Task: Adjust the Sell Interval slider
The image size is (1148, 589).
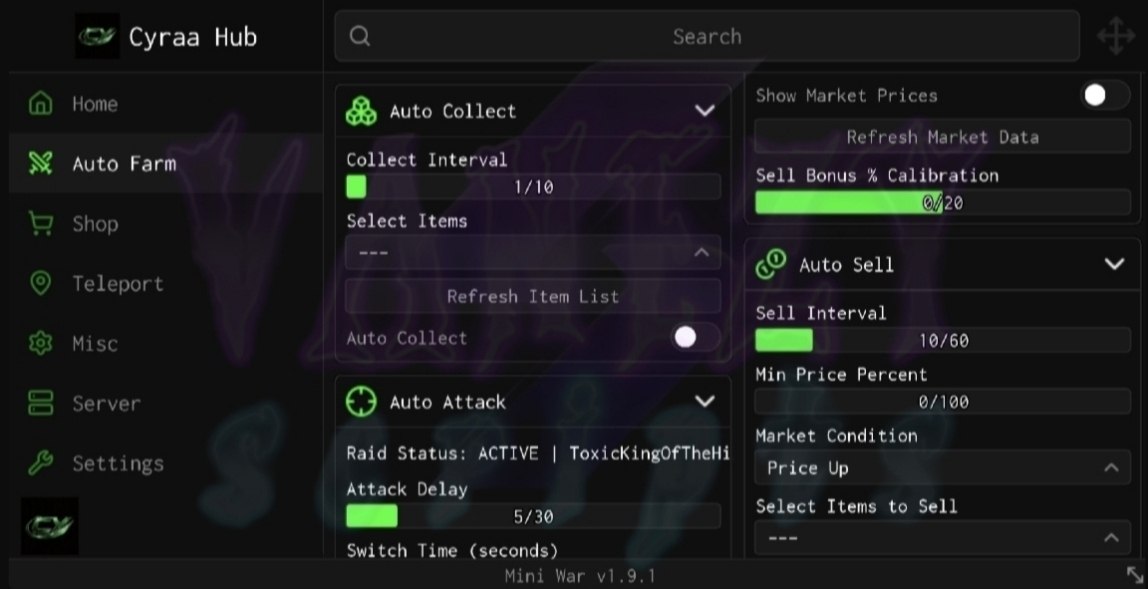Action: click(x=942, y=340)
